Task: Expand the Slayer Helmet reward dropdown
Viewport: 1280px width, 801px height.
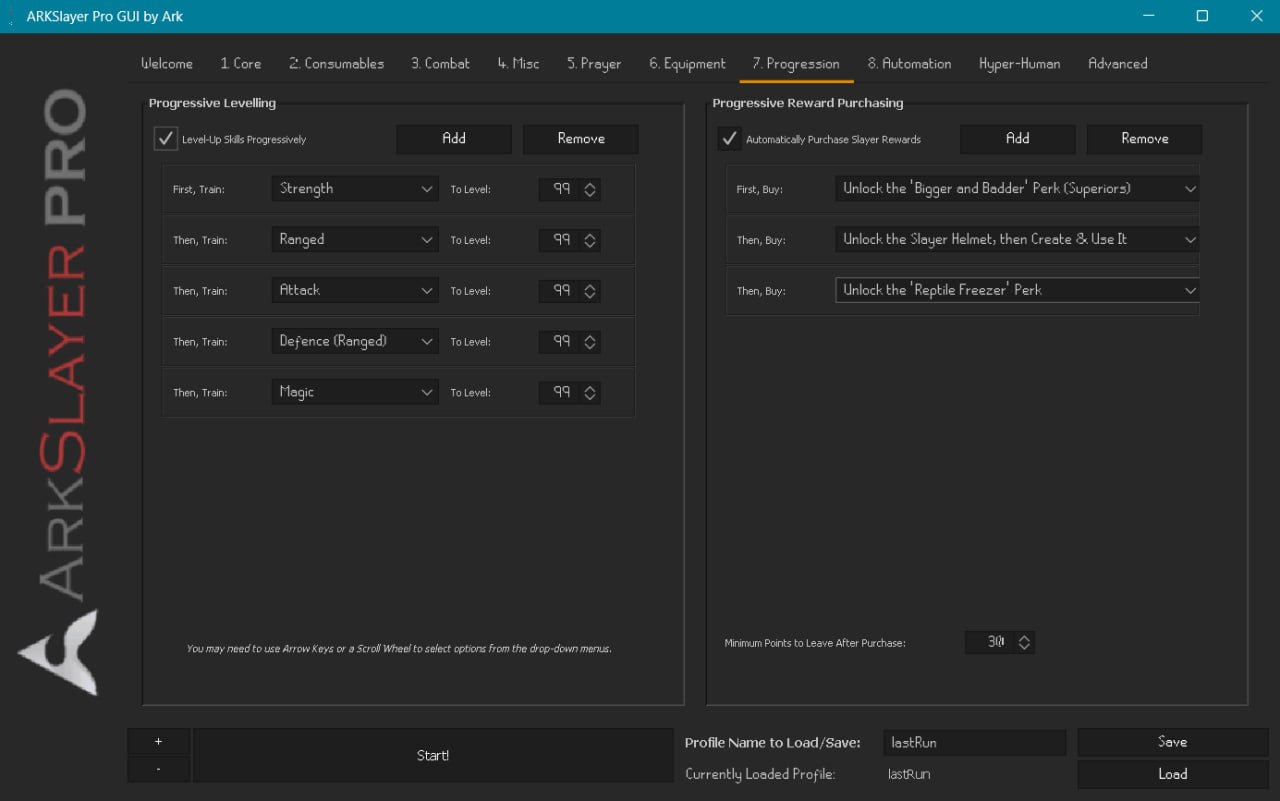Action: (1017, 239)
